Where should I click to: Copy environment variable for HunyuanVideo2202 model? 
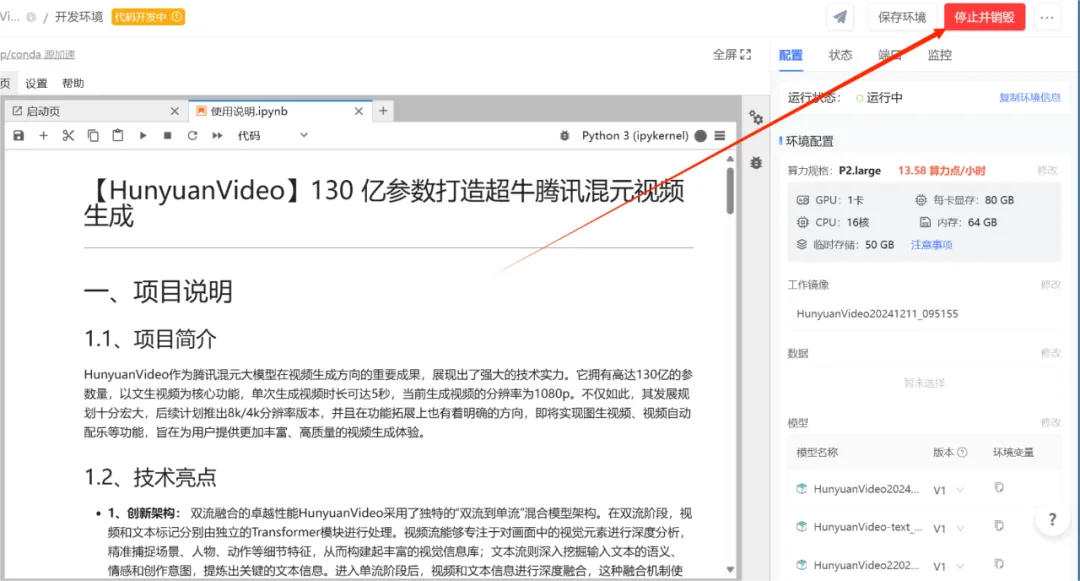999,564
